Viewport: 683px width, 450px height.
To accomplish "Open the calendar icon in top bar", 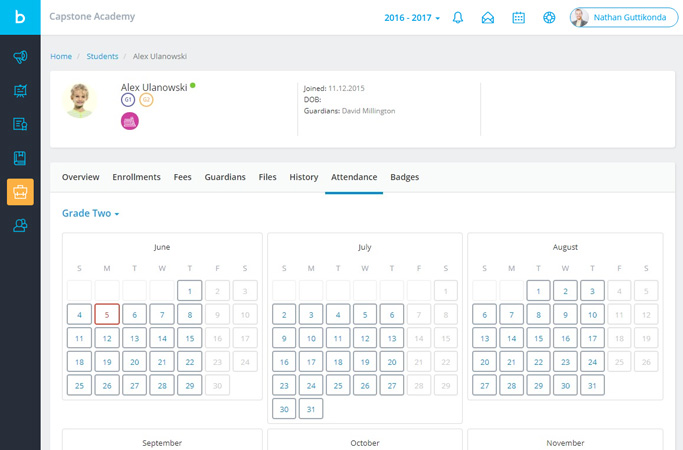I will pos(518,18).
